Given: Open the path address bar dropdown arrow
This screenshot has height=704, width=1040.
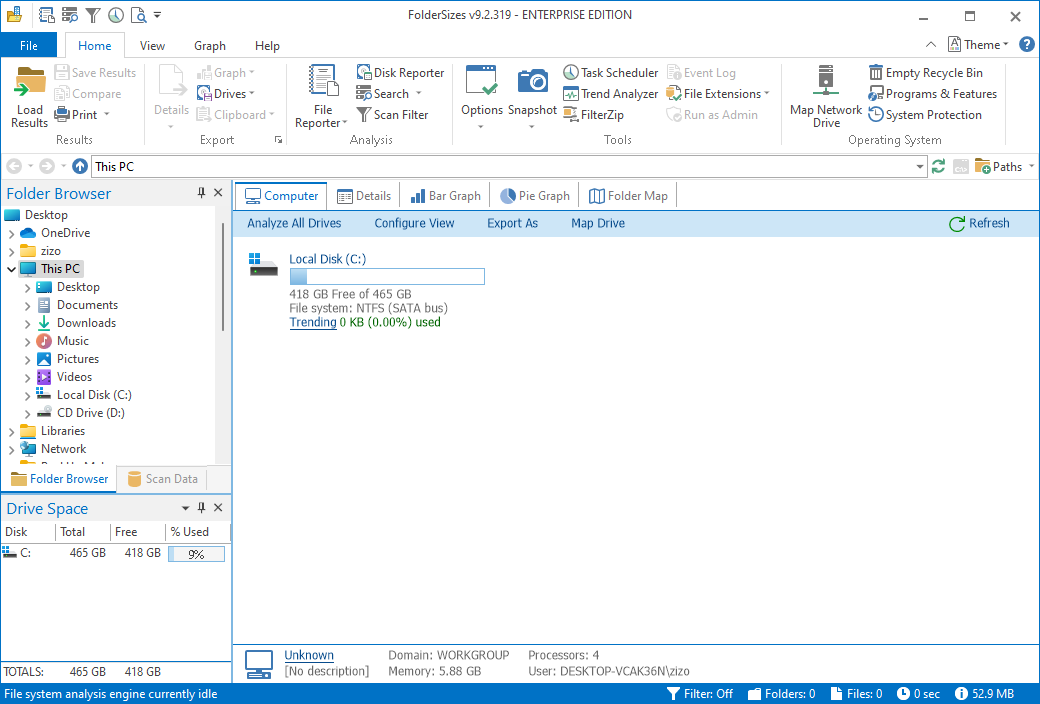Looking at the screenshot, I should [919, 167].
